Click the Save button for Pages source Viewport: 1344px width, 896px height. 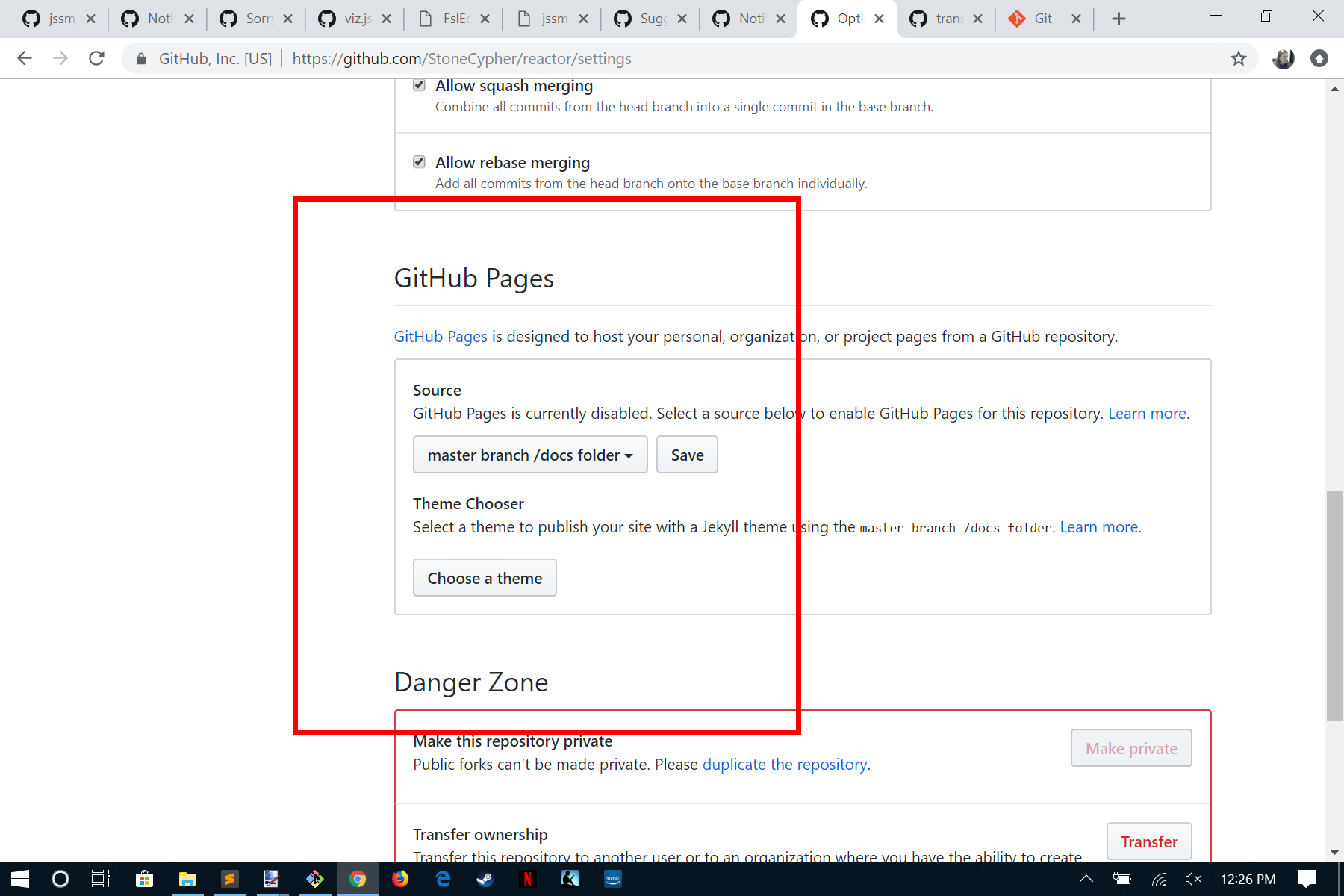tap(686, 455)
